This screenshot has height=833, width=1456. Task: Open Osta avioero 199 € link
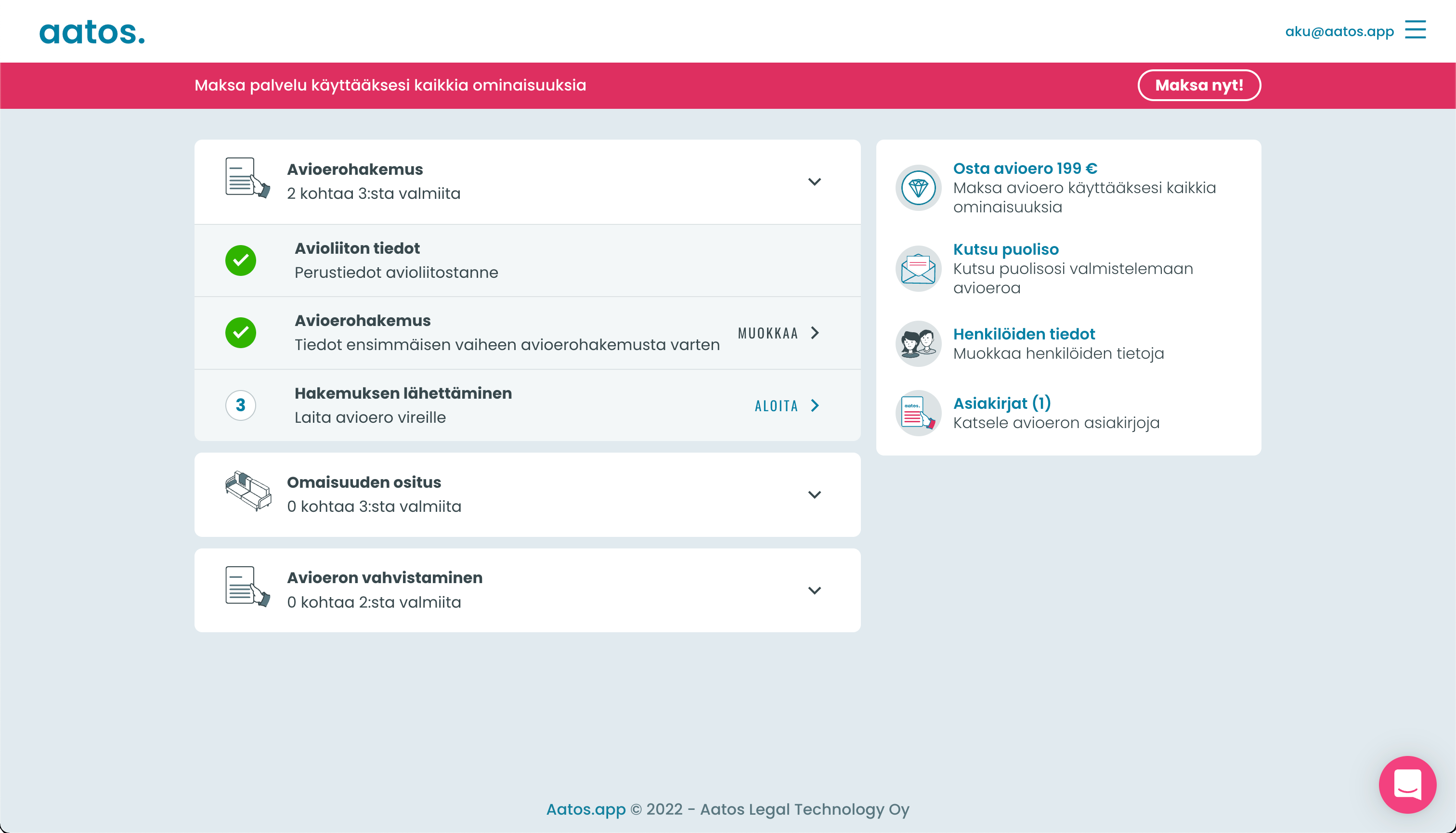pos(1025,168)
